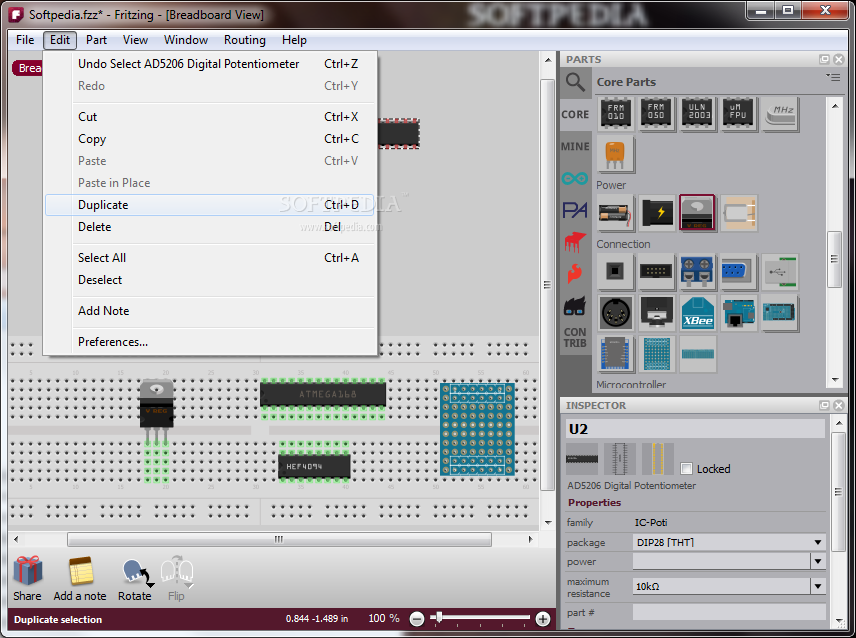
Task: Choose the MHz crystal part
Action: (780, 113)
